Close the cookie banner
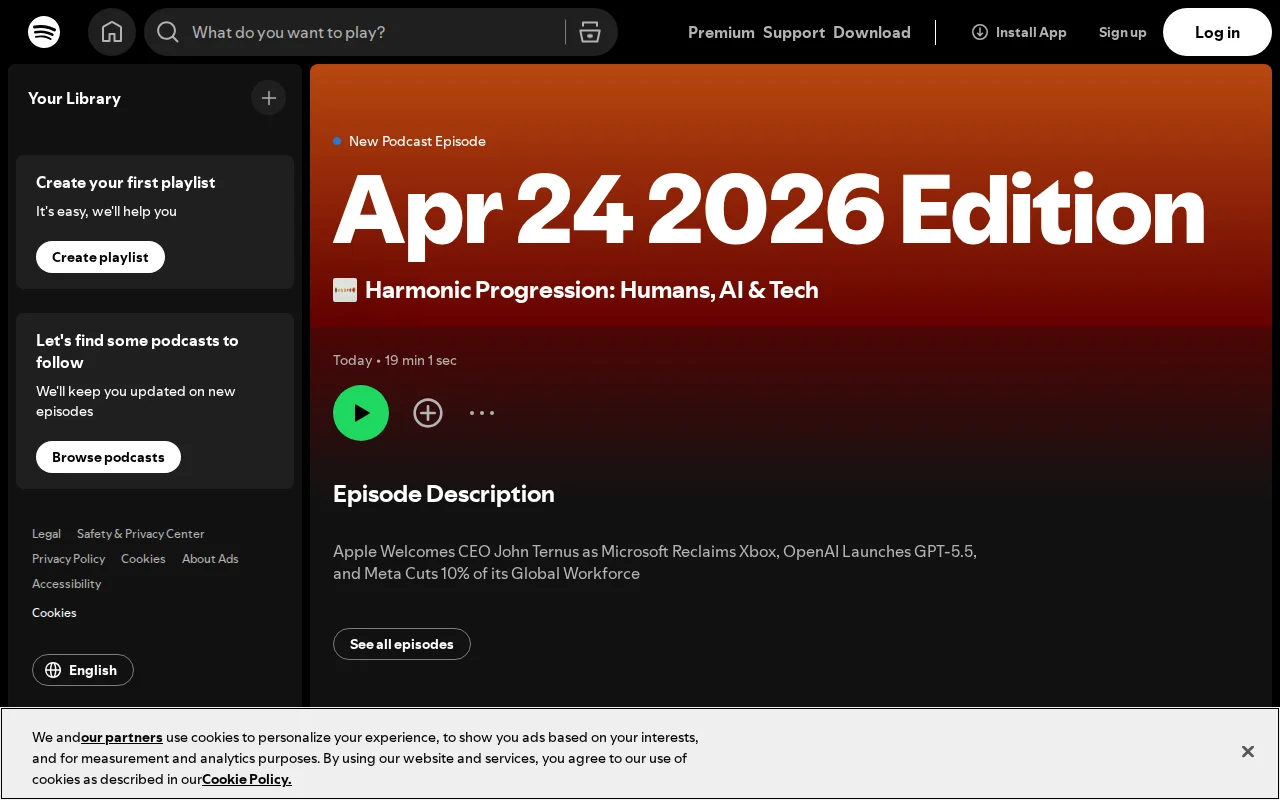 tap(1248, 751)
